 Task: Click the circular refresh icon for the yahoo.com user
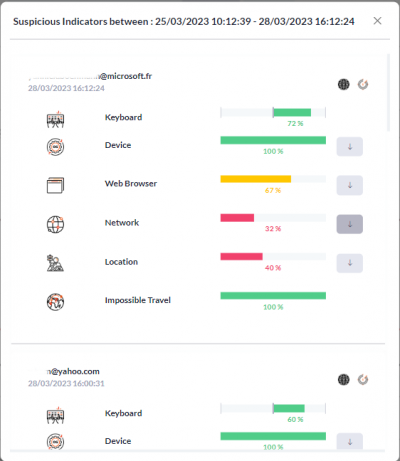coord(363,379)
